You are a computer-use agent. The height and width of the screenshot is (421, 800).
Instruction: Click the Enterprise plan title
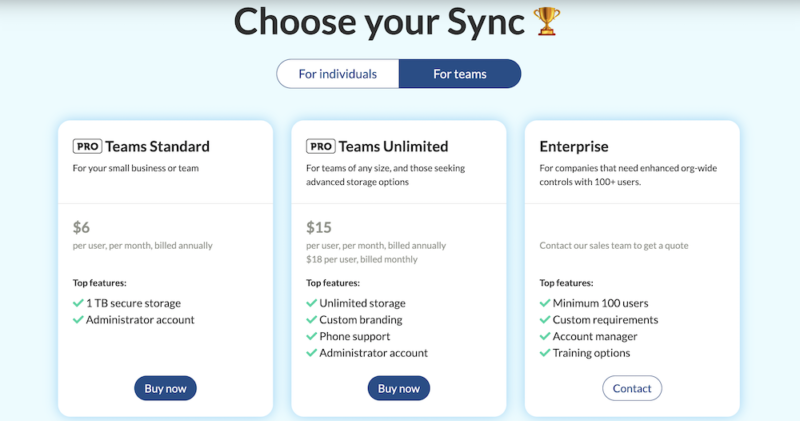(x=574, y=146)
